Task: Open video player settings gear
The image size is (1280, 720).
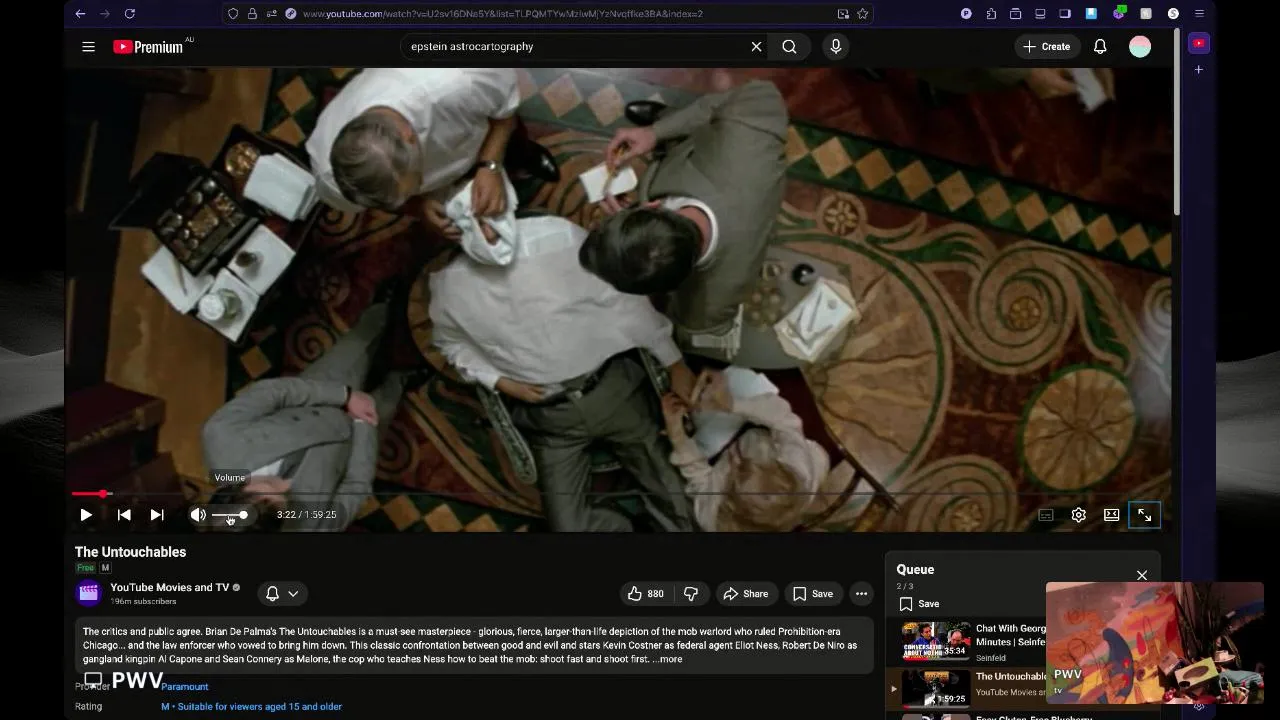Action: pyautogui.click(x=1079, y=515)
